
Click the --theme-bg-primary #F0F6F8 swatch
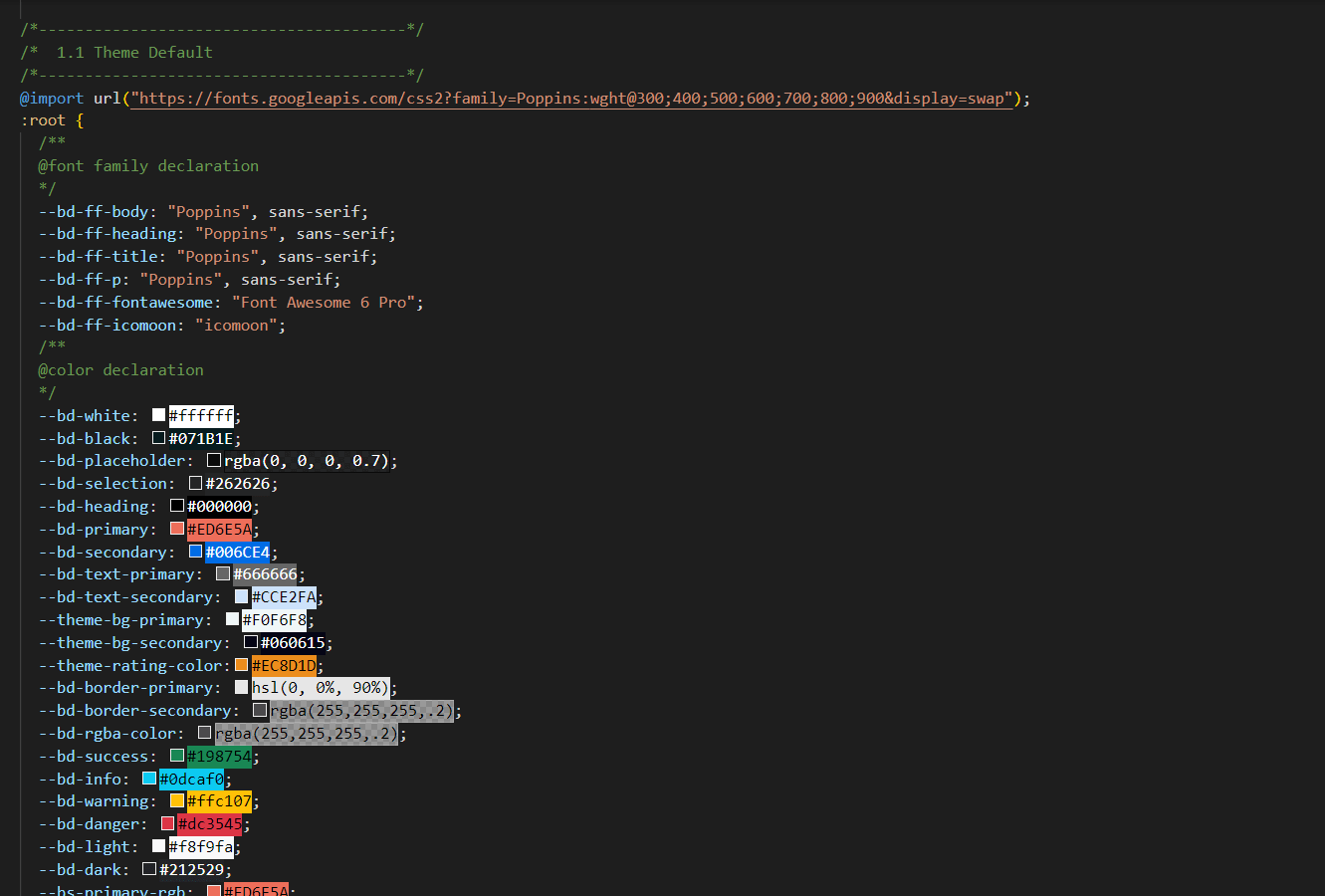pyautogui.click(x=233, y=619)
